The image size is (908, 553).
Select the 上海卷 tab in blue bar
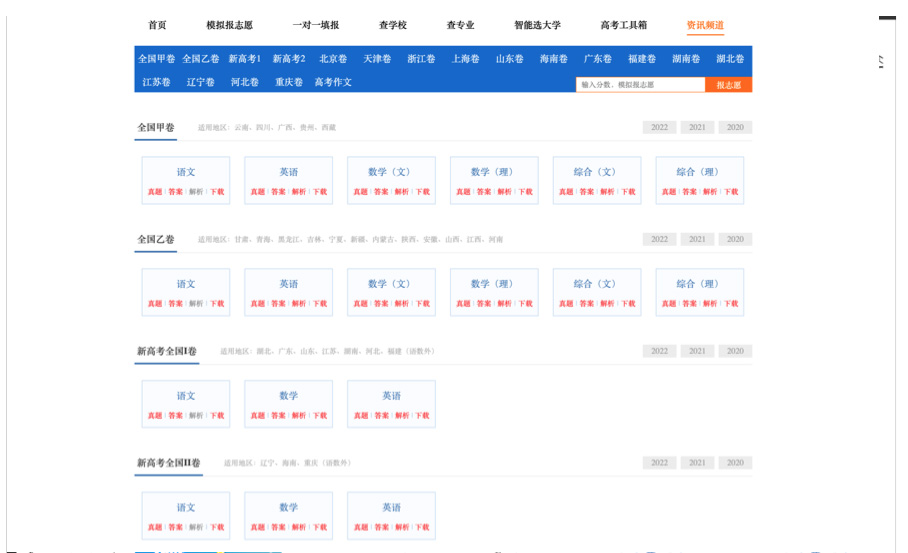click(x=465, y=59)
